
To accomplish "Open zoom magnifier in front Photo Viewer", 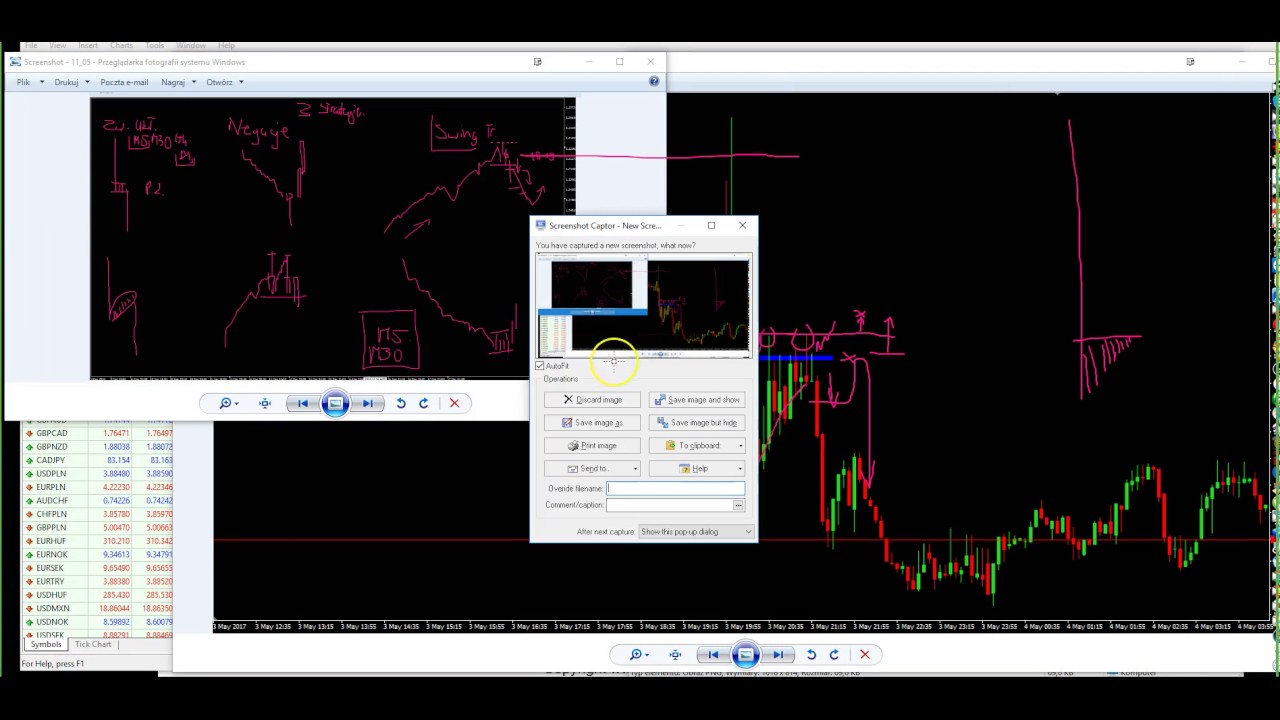I will point(229,403).
